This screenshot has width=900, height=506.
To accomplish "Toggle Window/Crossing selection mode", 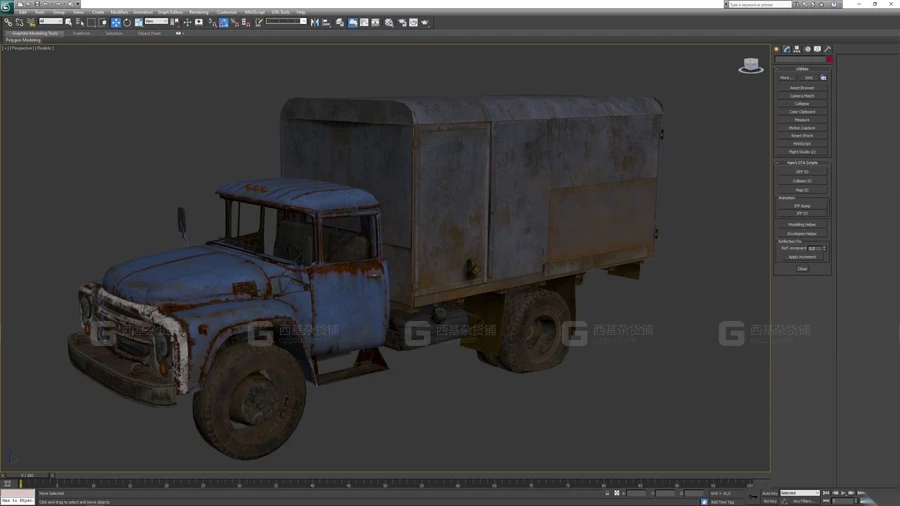I will [x=103, y=22].
